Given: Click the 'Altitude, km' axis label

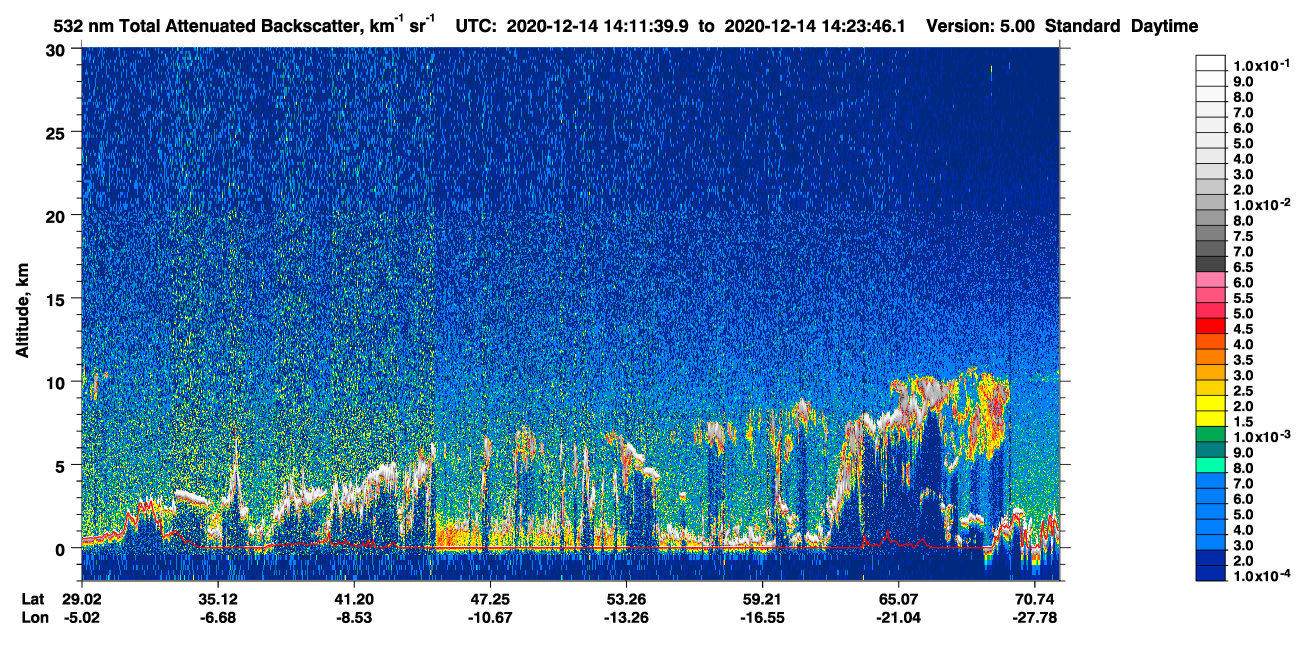Looking at the screenshot, I should point(24,311).
